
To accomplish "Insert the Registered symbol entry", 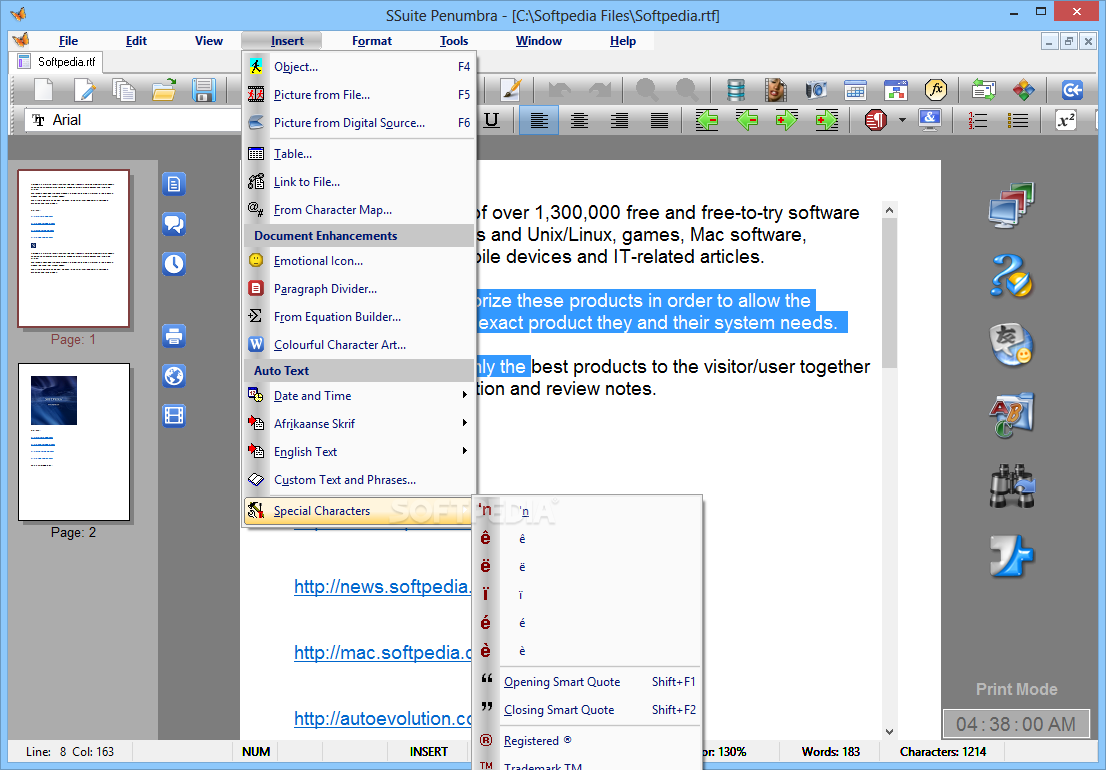I will 588,740.
